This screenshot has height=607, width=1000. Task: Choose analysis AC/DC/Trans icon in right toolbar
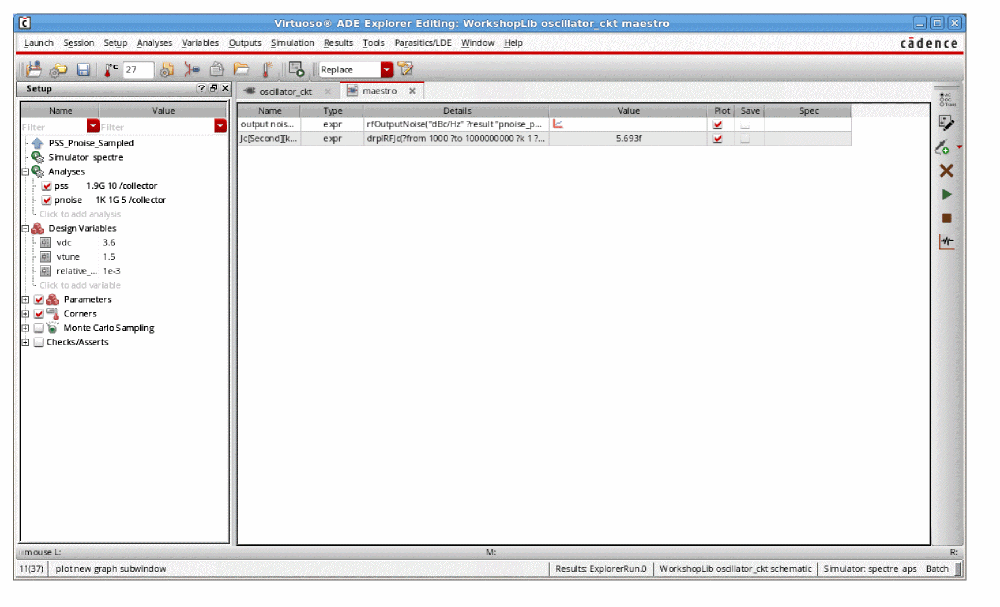point(947,99)
